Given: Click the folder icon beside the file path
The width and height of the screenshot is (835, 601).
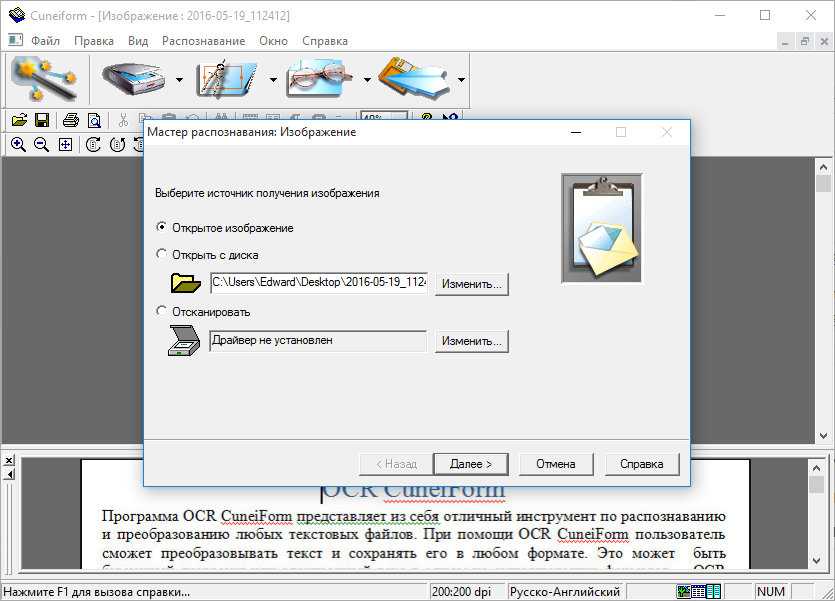Looking at the screenshot, I should point(185,283).
